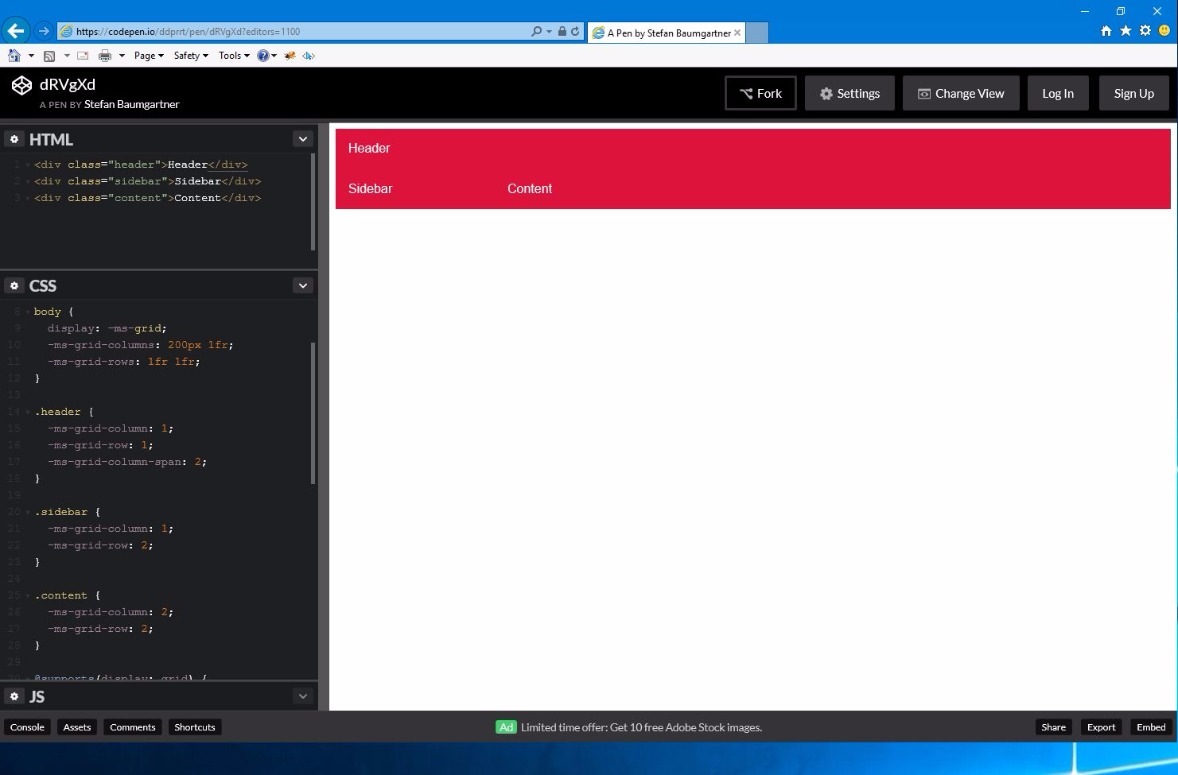Open Internet Explorer Home icon
The image size is (1178, 775).
(1107, 31)
